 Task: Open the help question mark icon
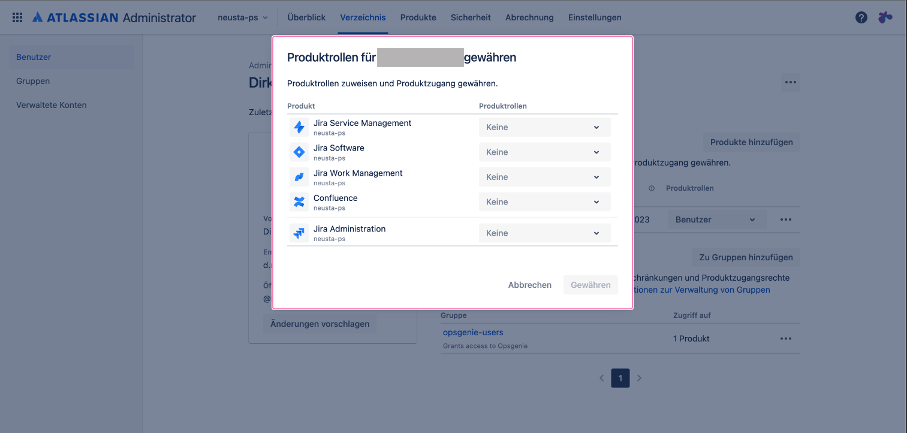coord(861,17)
